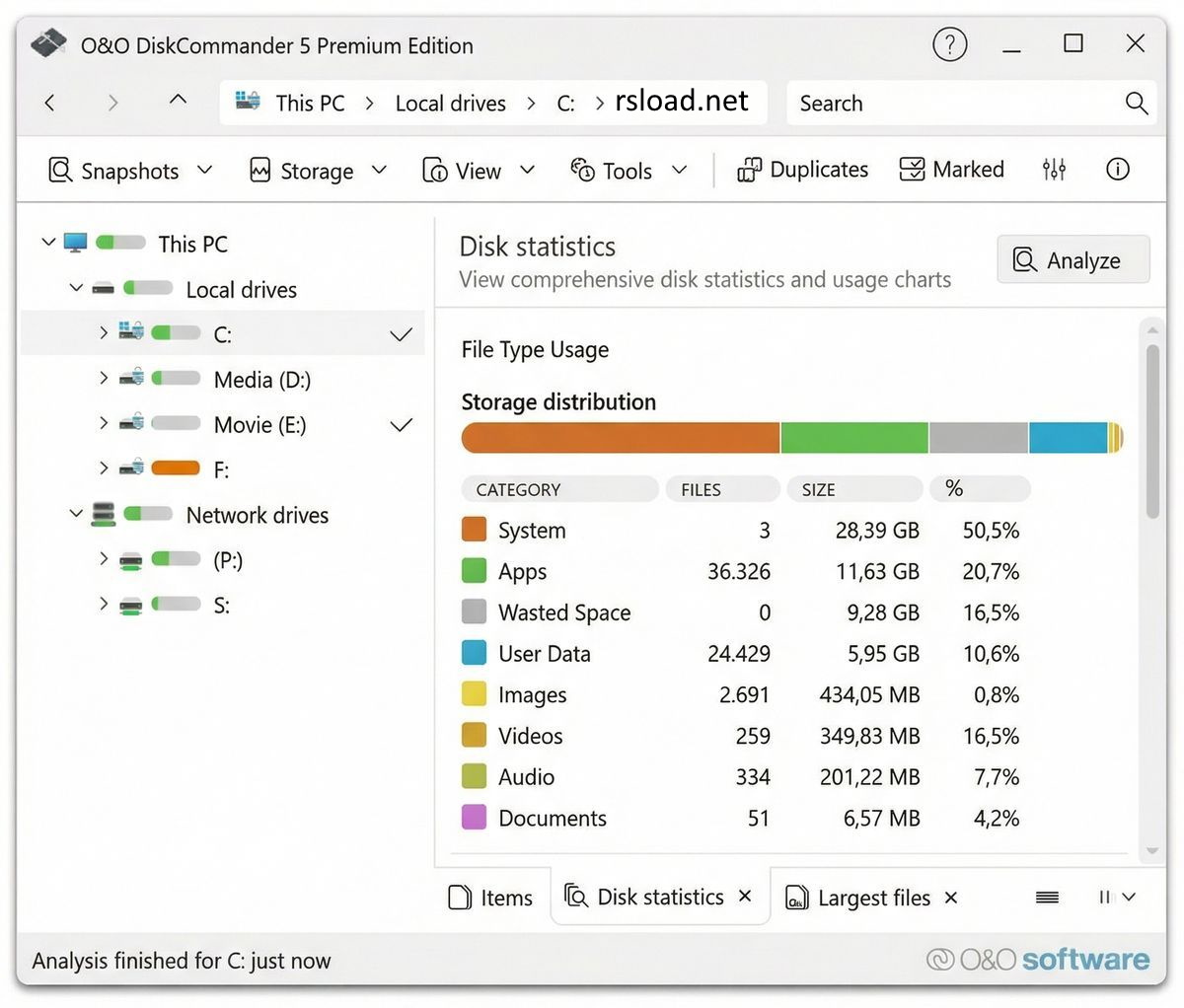Show Marked files
The width and height of the screenshot is (1184, 1008).
(952, 170)
